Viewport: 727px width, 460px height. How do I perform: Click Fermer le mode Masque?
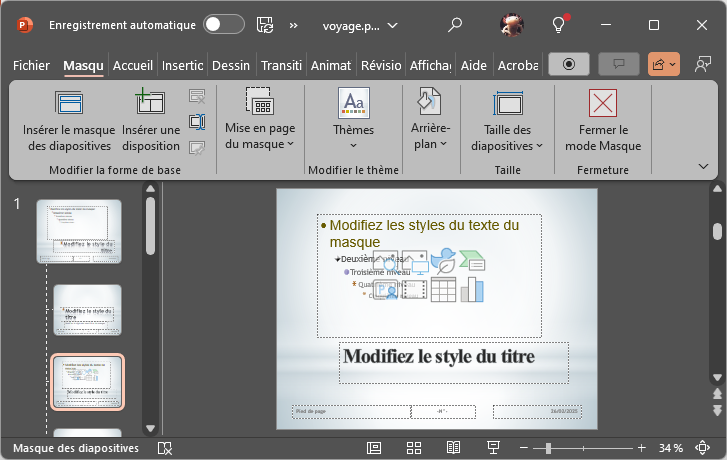[x=603, y=121]
